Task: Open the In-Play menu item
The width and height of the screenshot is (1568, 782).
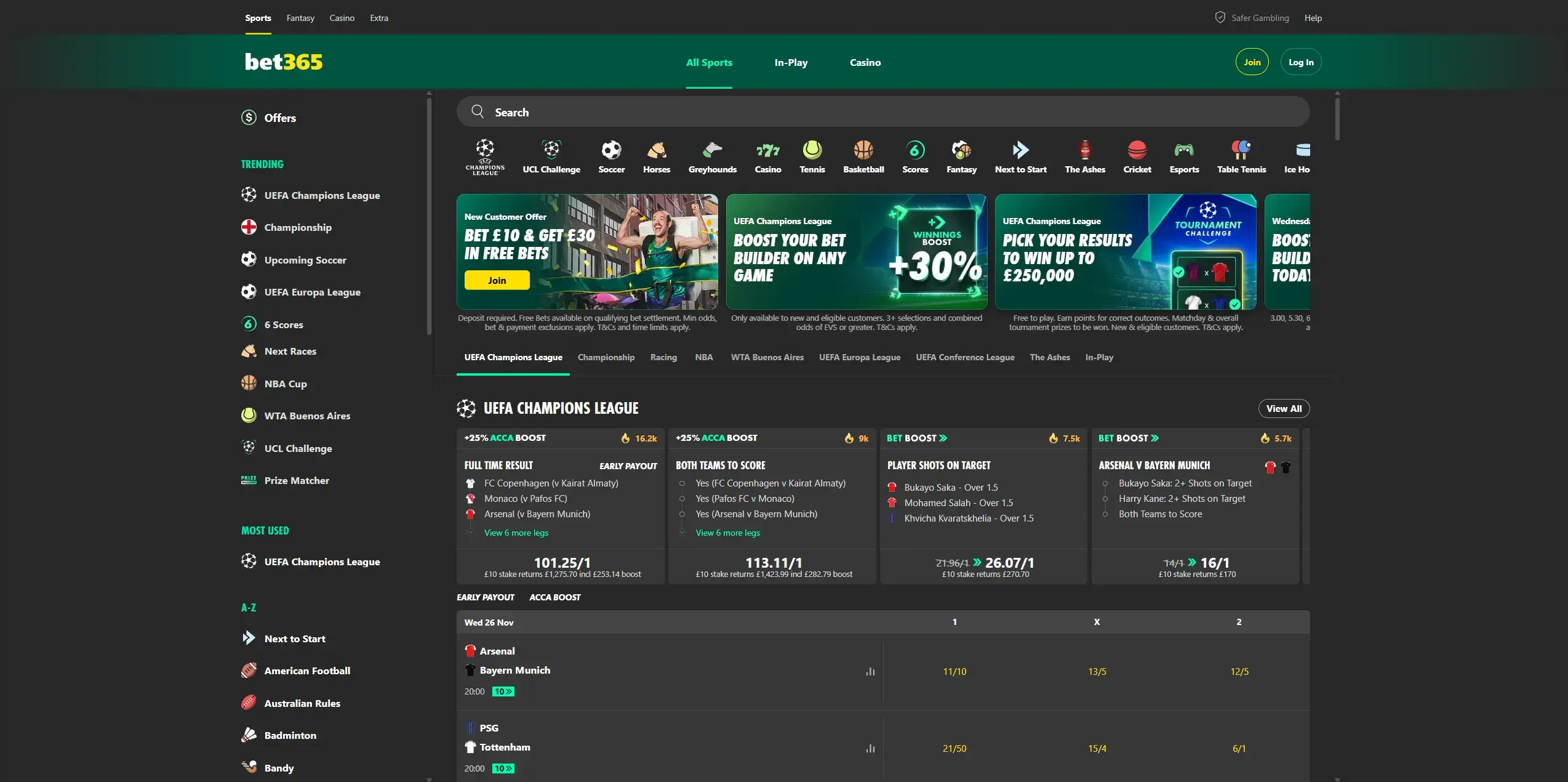Action: (x=791, y=62)
